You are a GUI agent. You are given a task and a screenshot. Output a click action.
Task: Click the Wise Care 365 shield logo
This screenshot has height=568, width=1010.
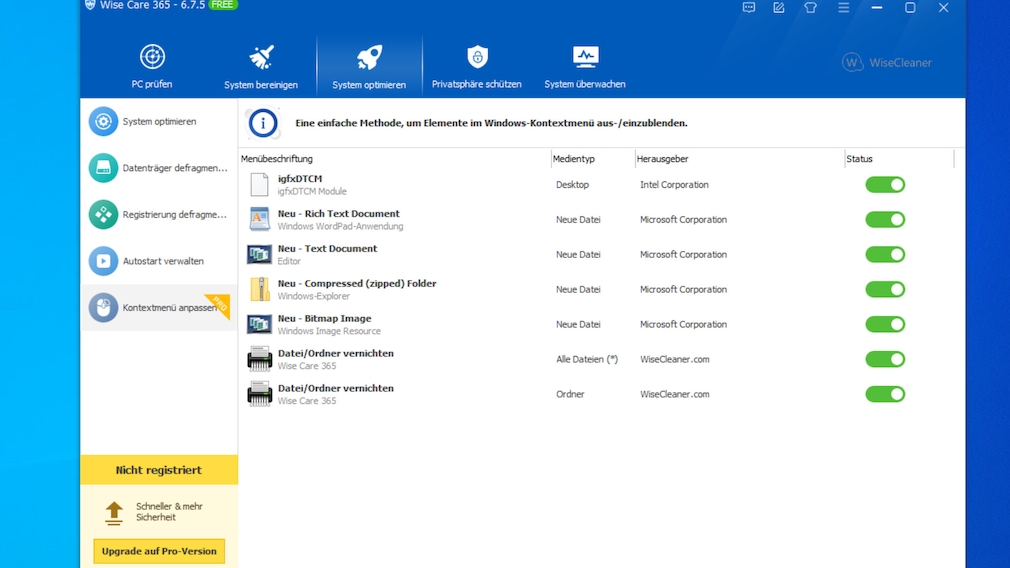90,5
